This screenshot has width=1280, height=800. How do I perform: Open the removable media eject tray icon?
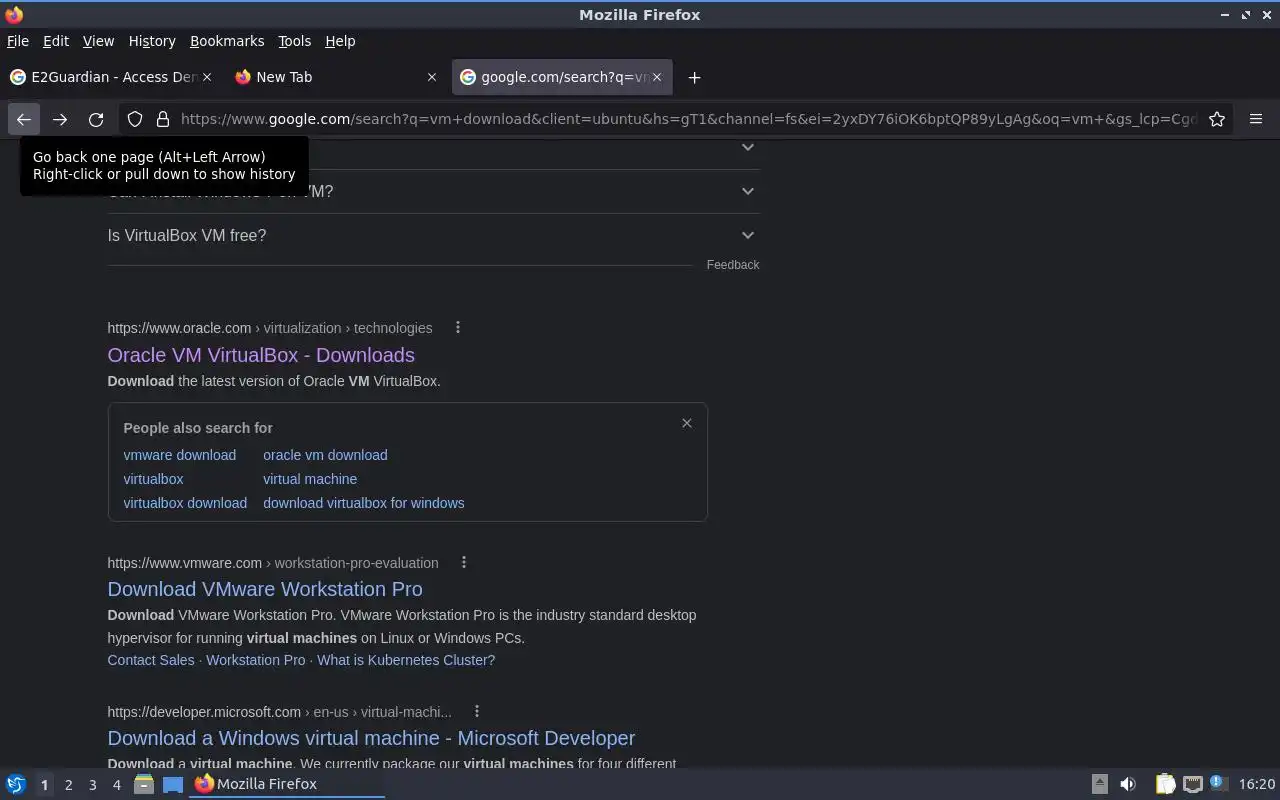(x=1099, y=784)
